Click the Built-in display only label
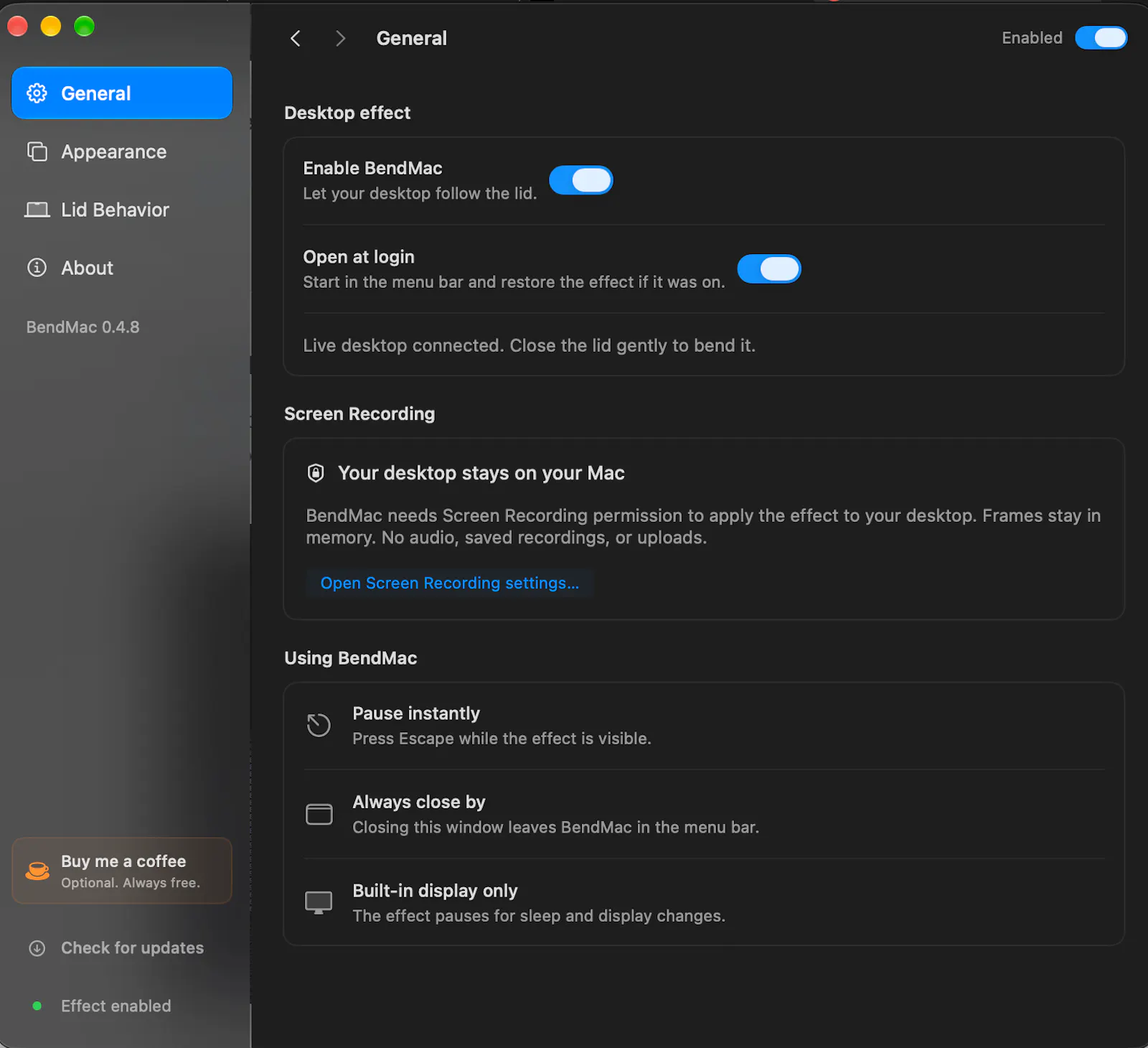This screenshot has width=1148, height=1048. tap(435, 891)
